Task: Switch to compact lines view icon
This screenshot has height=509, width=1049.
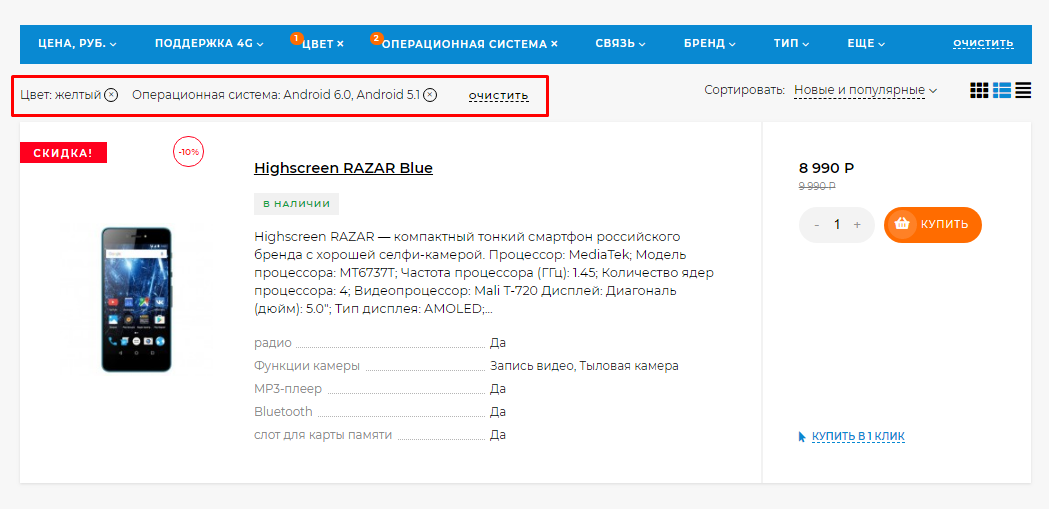Action: pos(1023,91)
